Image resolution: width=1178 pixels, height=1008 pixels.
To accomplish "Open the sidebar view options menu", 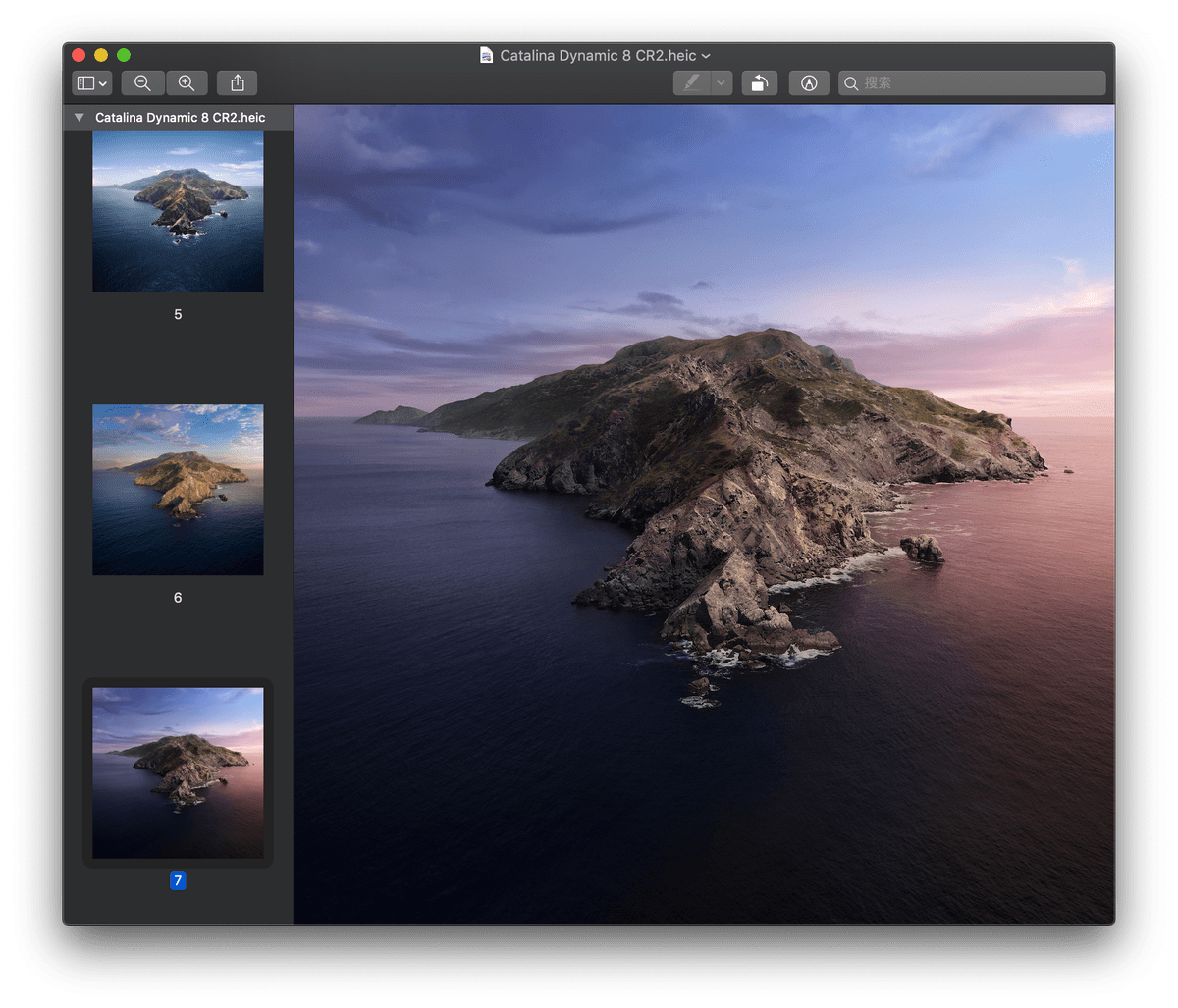I will [91, 83].
